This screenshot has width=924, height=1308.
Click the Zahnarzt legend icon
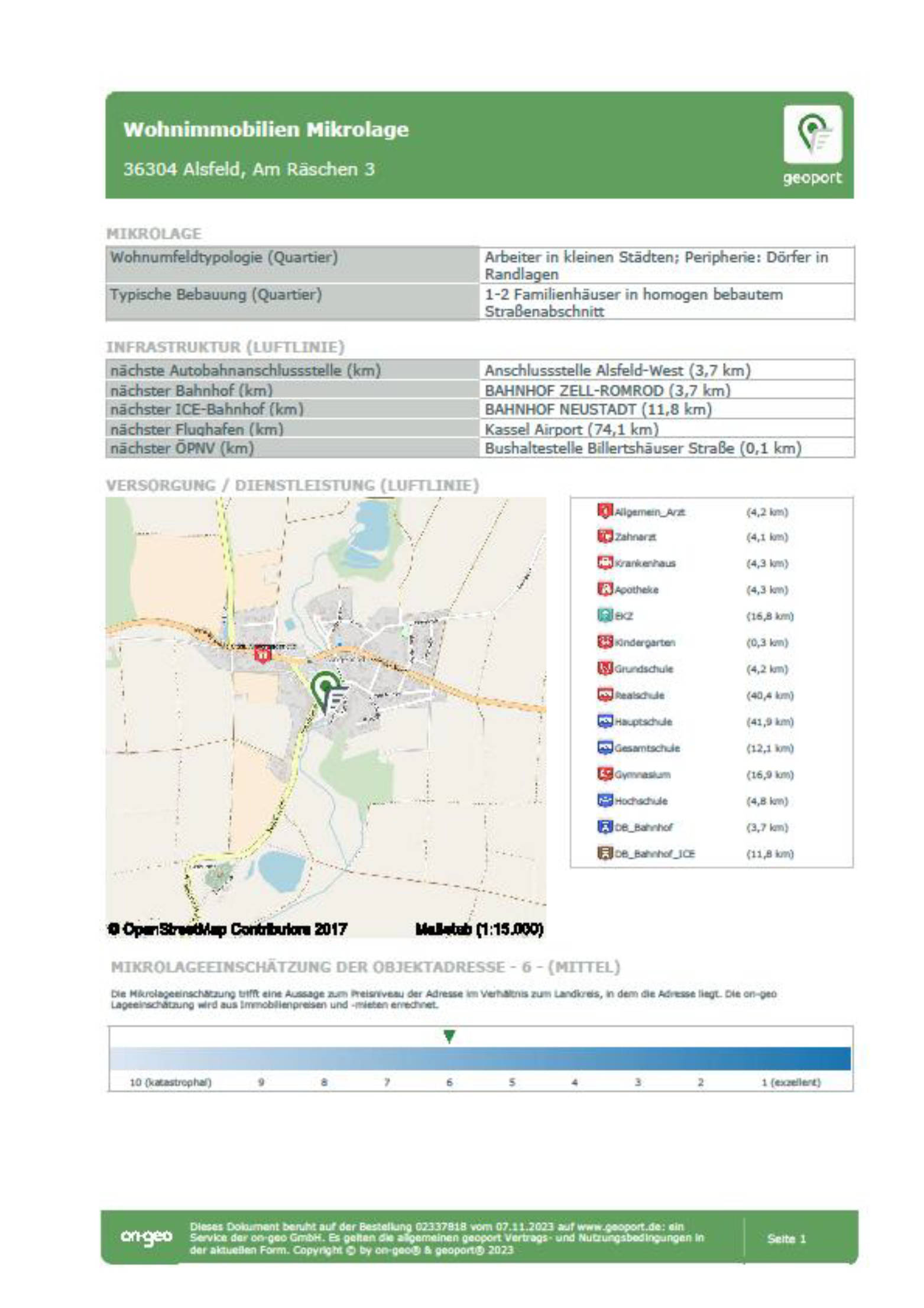point(604,536)
